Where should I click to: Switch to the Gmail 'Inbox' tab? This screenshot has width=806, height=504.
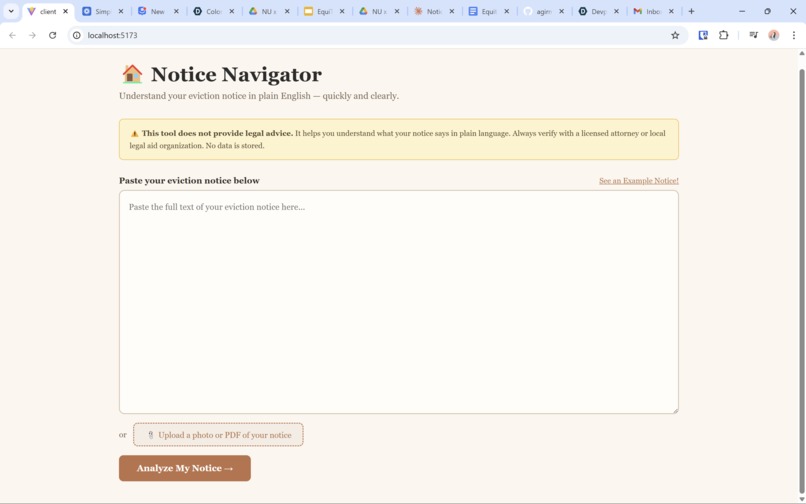(653, 11)
